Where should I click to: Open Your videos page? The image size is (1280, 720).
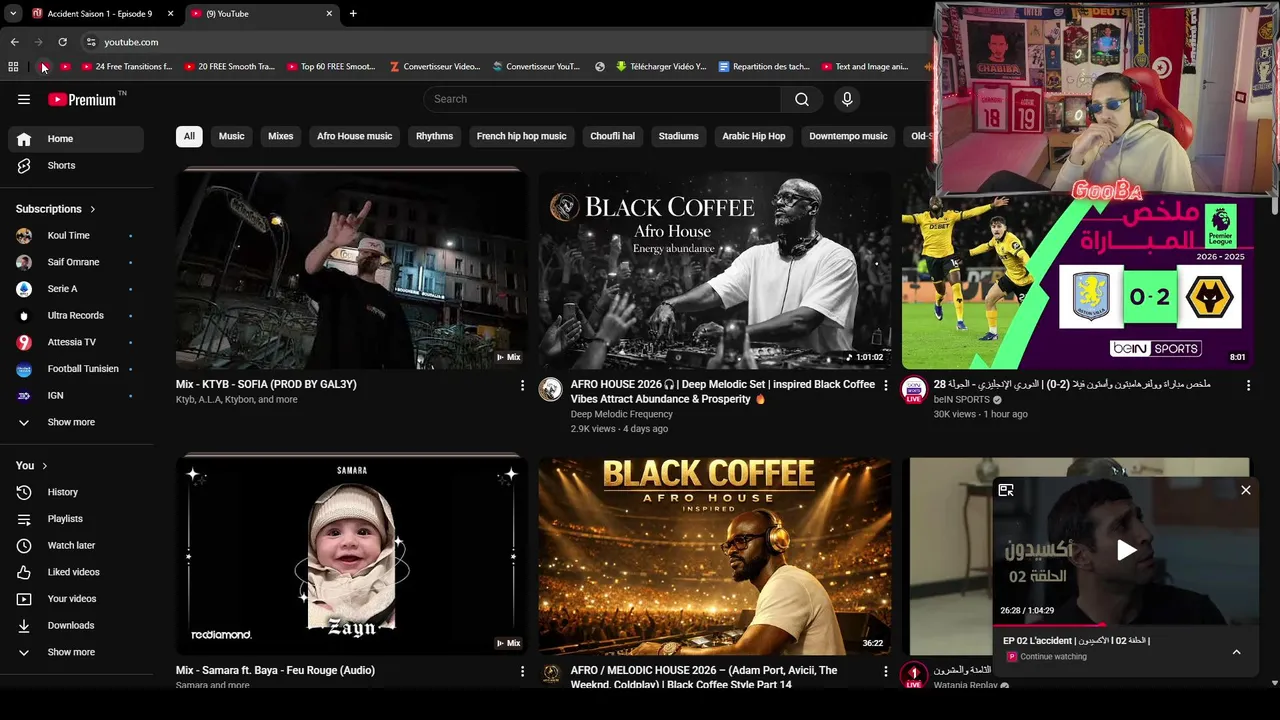click(76, 599)
